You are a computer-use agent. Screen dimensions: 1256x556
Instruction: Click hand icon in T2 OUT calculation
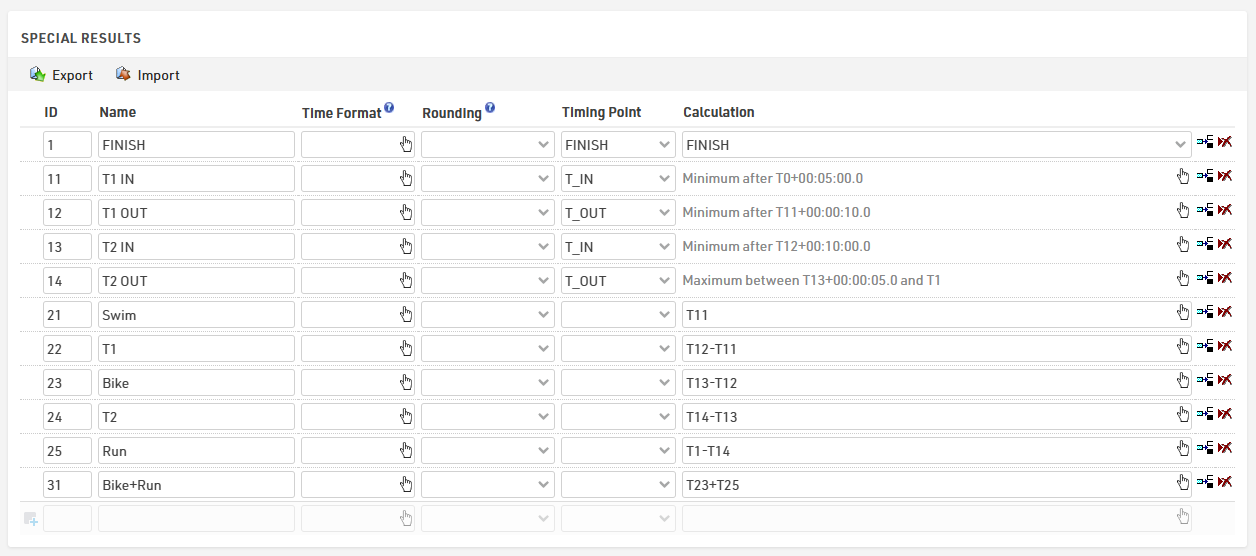click(1183, 280)
